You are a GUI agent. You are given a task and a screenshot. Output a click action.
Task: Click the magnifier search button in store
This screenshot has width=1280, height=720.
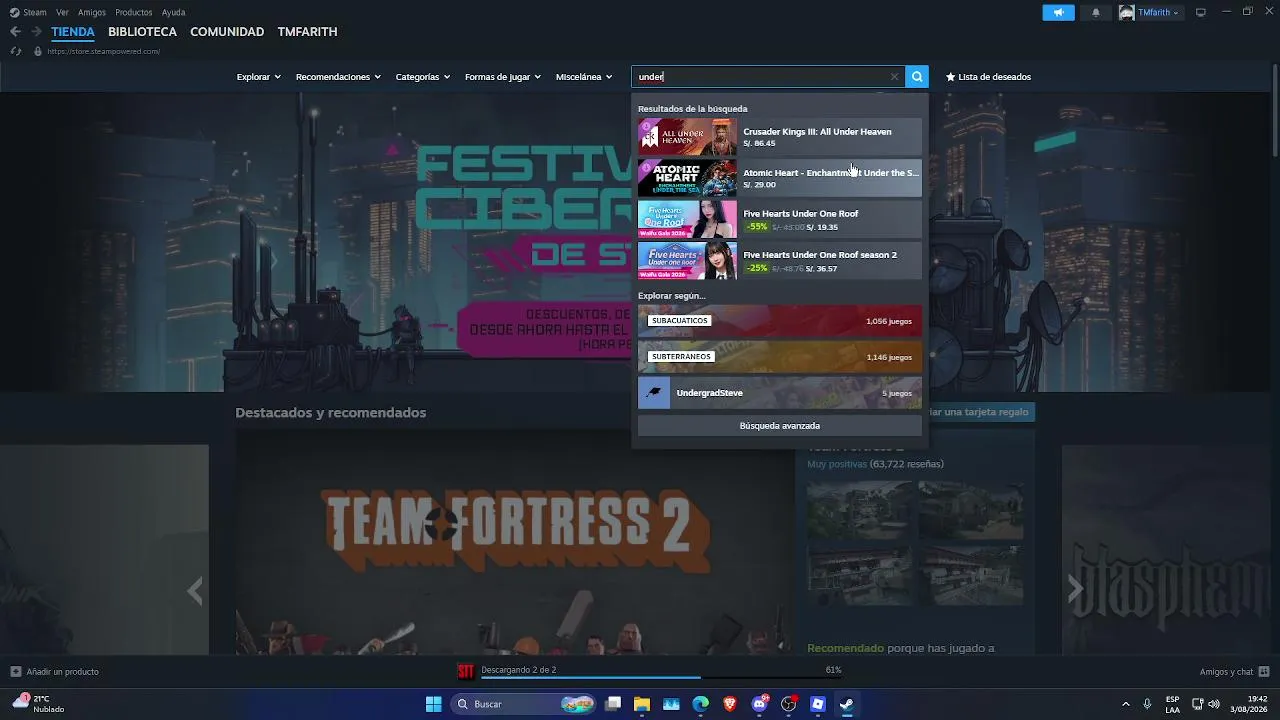917,77
